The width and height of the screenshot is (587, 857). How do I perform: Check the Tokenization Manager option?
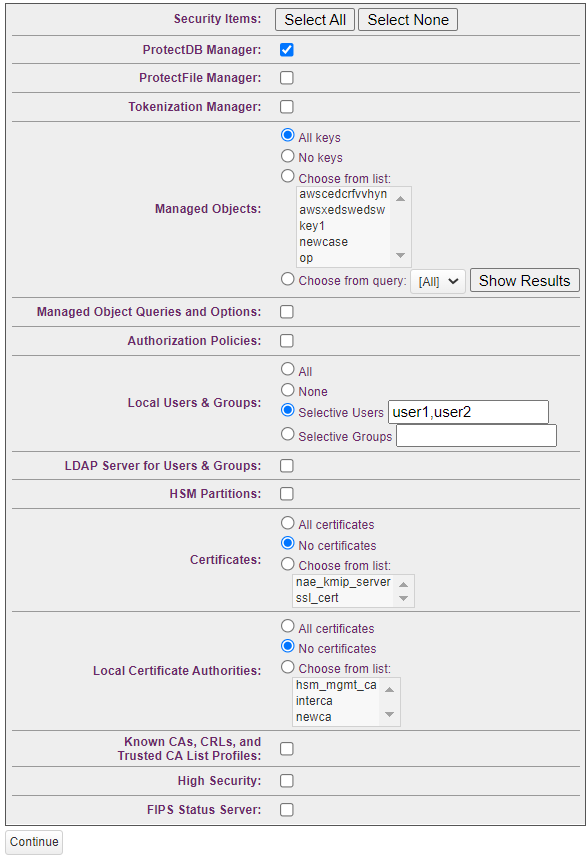click(x=286, y=107)
